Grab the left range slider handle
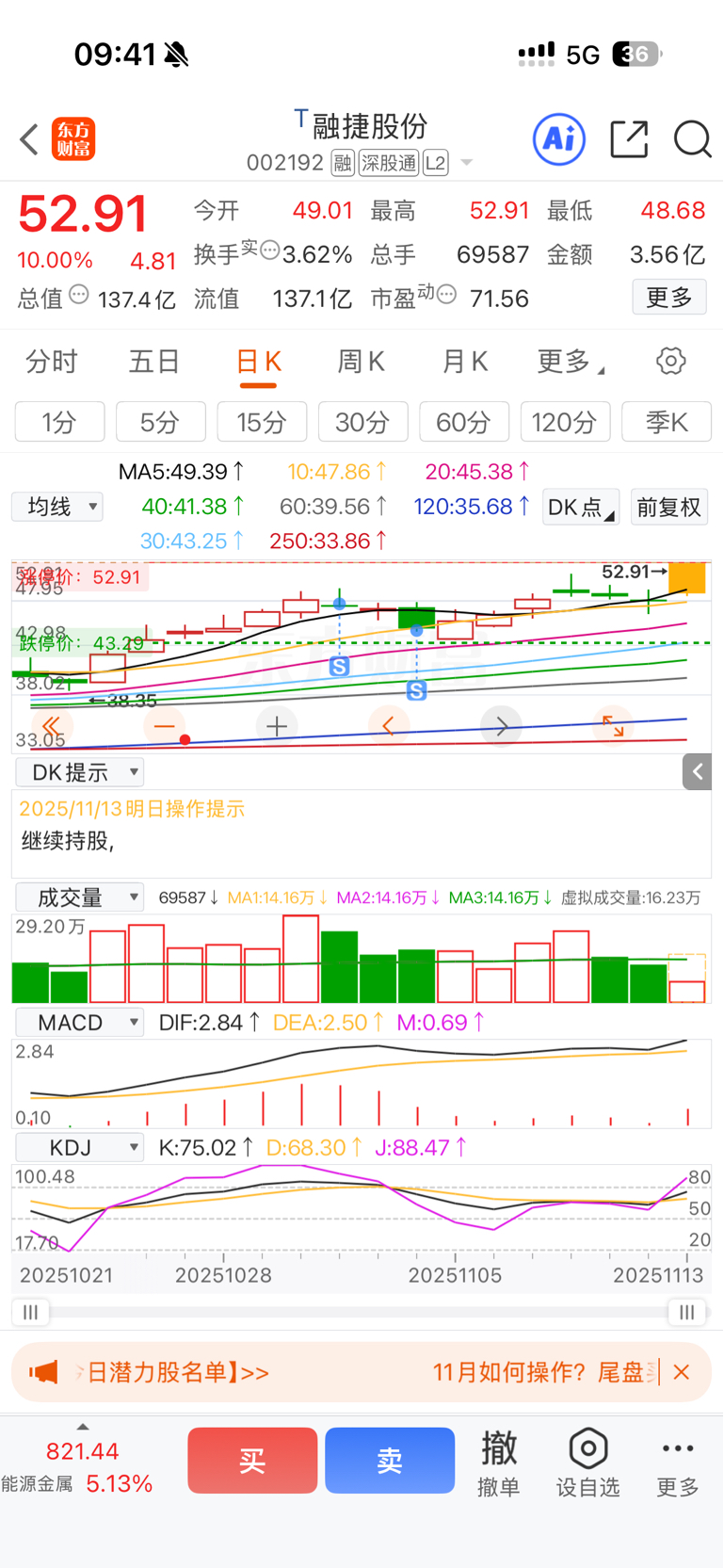This screenshot has width=724, height=1568. click(30, 1312)
